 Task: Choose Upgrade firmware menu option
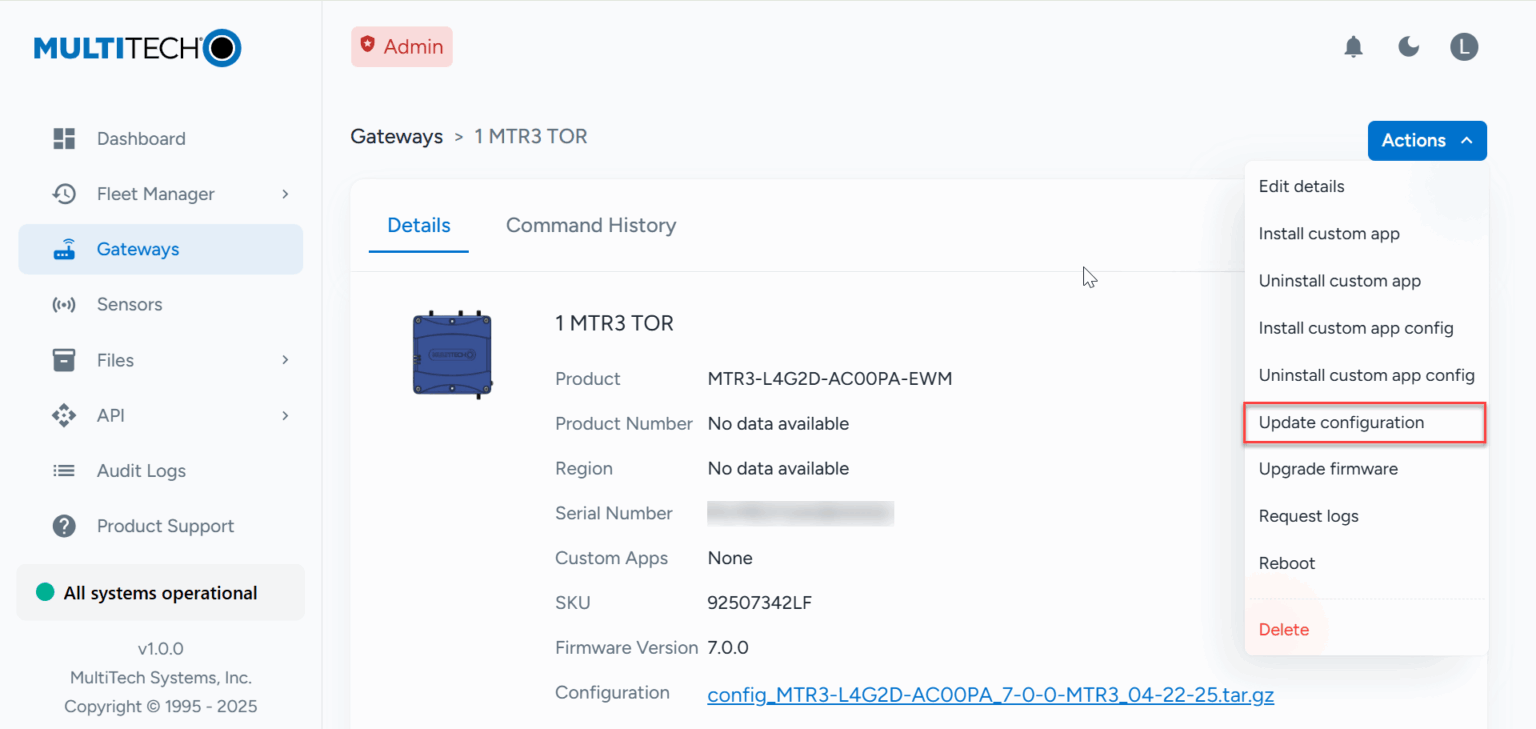tap(1328, 469)
